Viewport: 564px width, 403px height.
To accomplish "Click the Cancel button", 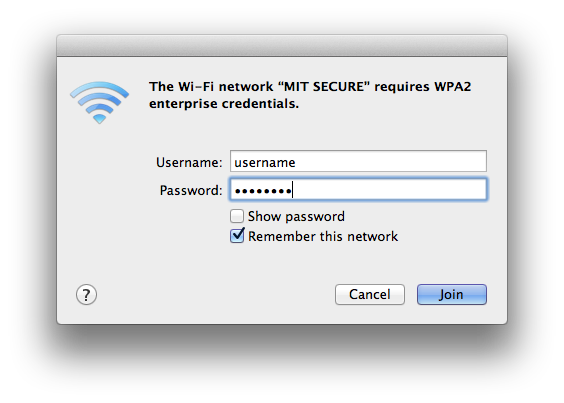I will (x=370, y=294).
